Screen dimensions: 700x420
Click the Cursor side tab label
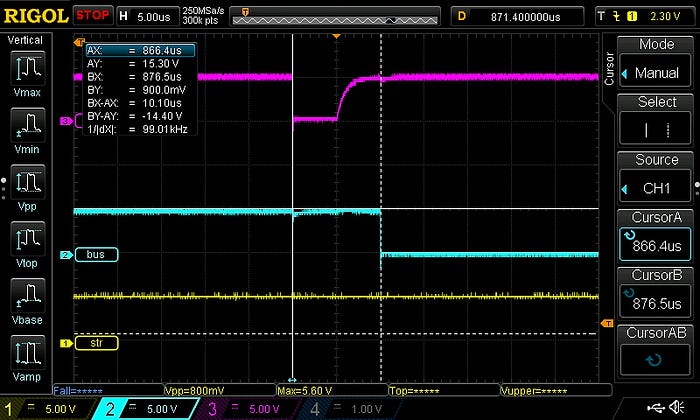[x=609, y=69]
